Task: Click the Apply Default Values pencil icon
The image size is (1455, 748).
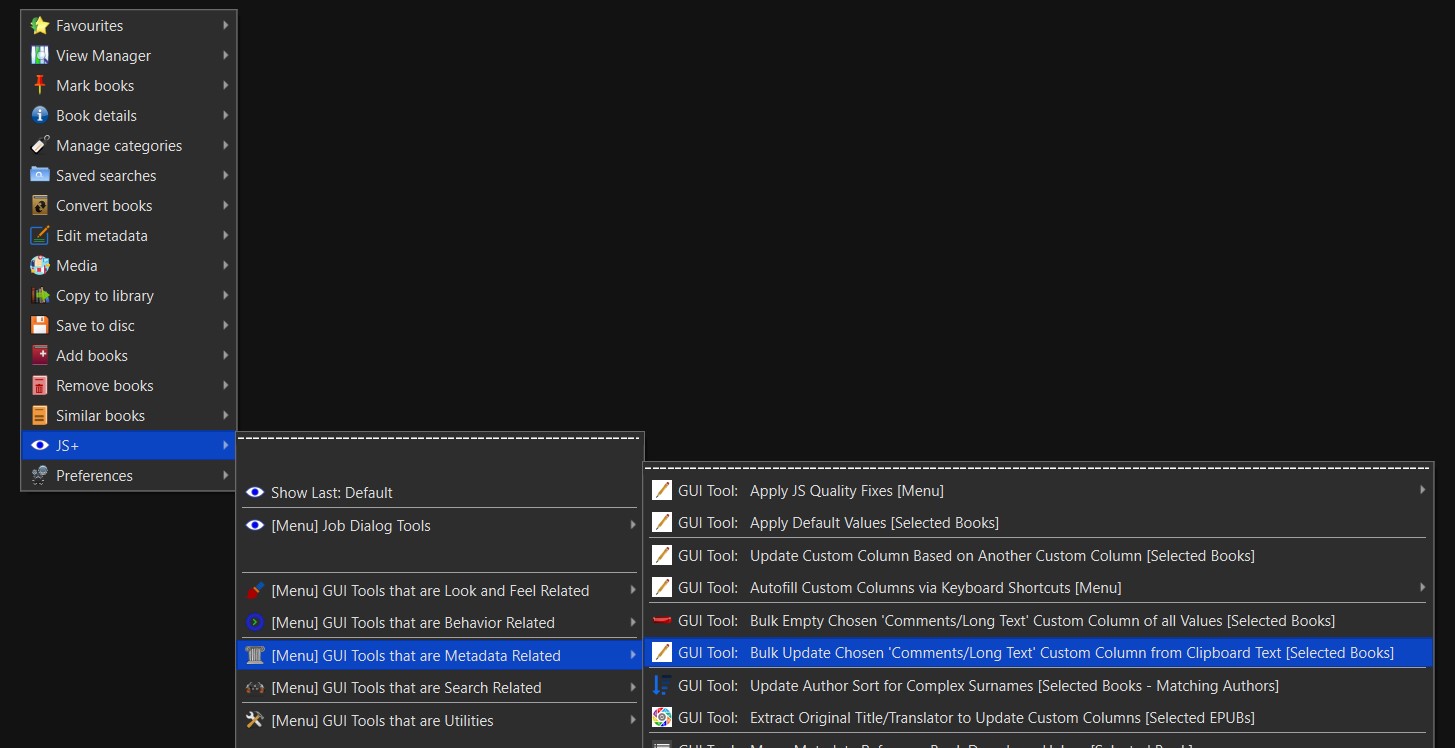Action: tap(662, 523)
